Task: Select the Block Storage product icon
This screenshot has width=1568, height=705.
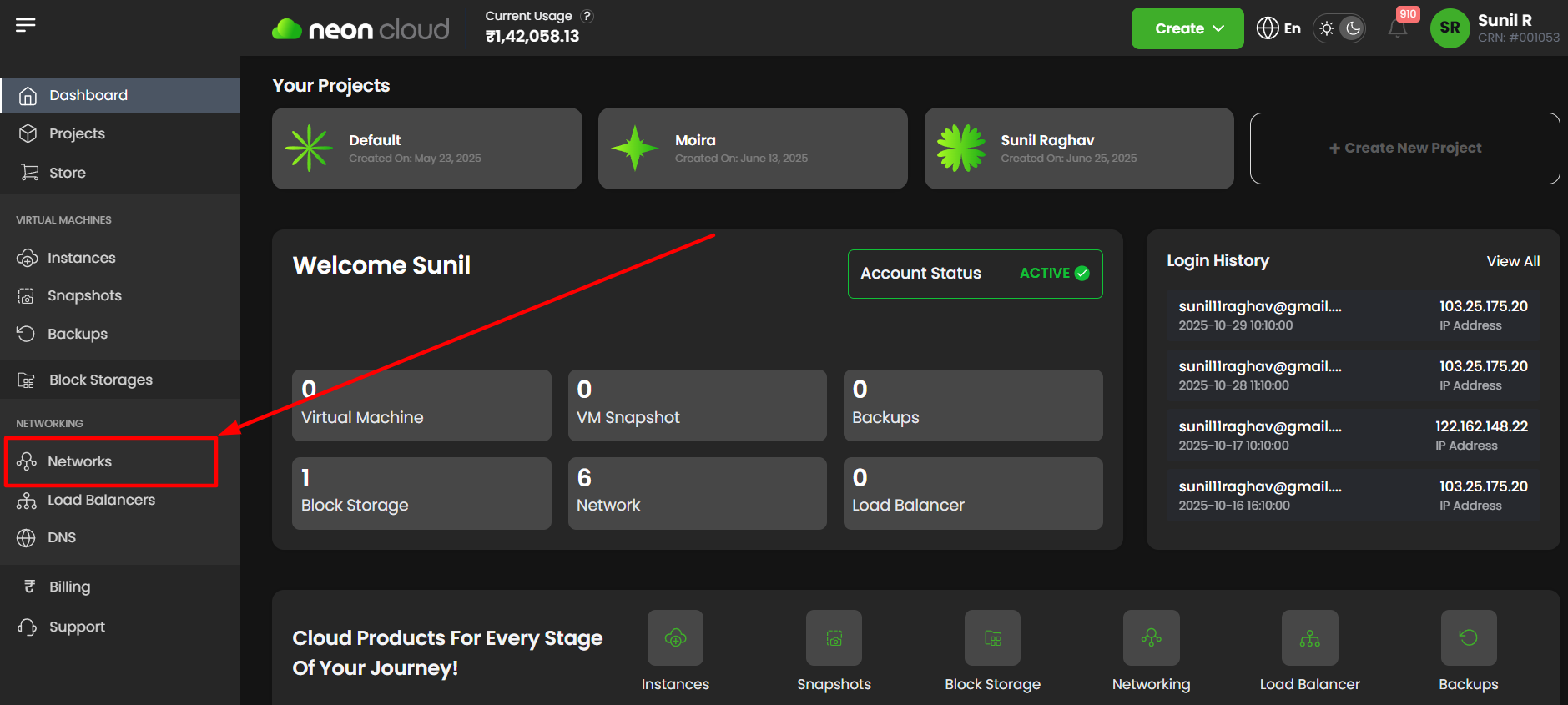Action: [992, 638]
